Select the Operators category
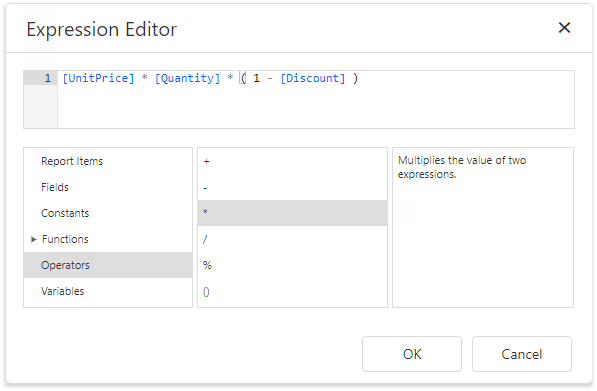The image size is (597, 391). pos(108,265)
